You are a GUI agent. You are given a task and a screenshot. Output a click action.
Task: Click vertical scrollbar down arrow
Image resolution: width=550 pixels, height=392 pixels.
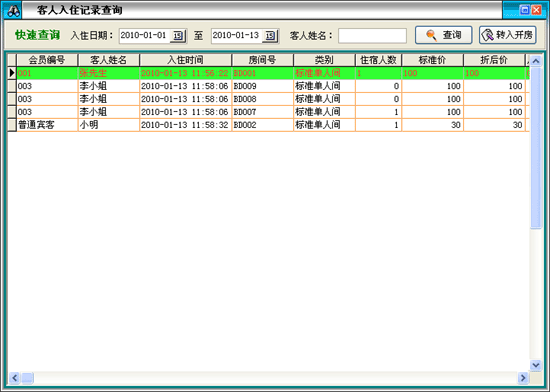tap(536, 365)
